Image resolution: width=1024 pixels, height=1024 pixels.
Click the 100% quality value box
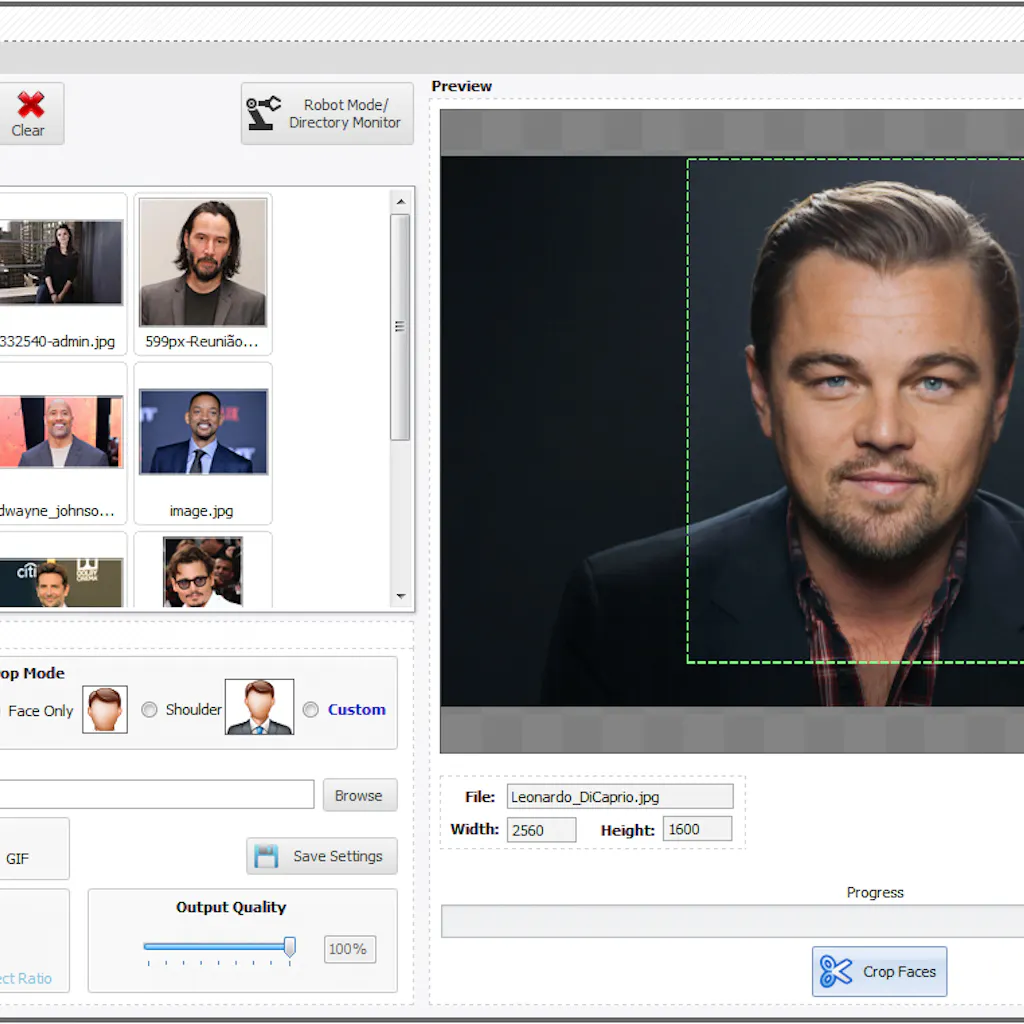tap(349, 949)
